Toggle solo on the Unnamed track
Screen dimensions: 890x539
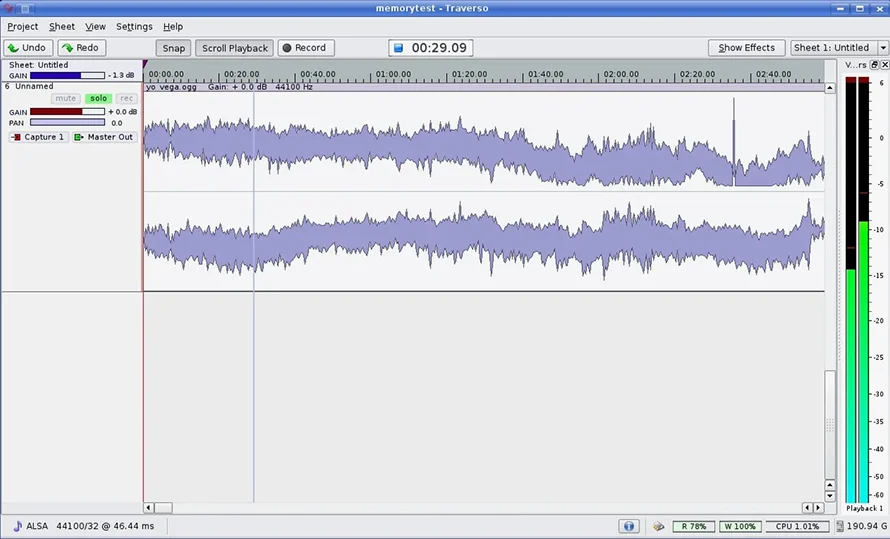point(97,99)
